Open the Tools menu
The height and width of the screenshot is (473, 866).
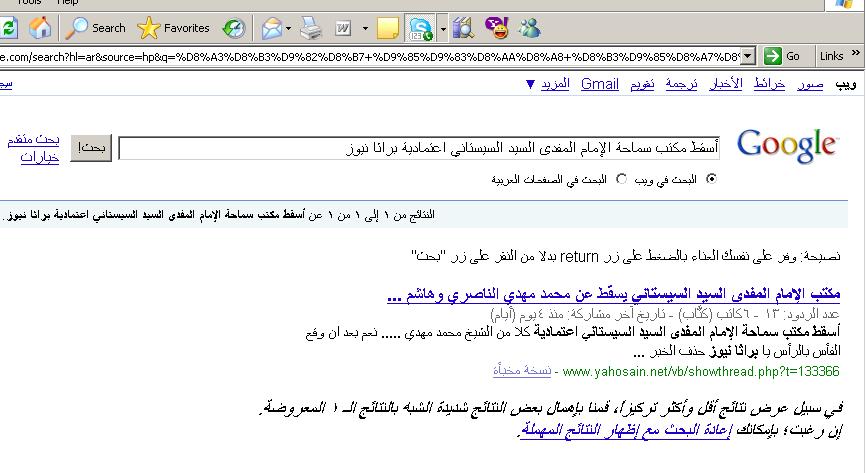[29, 3]
